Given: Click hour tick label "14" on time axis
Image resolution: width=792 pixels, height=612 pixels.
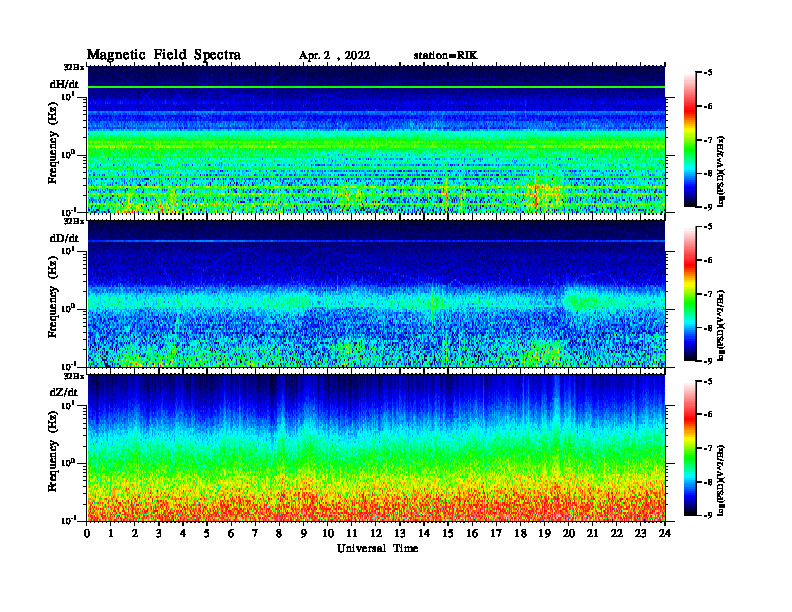Looking at the screenshot, I should (424, 533).
